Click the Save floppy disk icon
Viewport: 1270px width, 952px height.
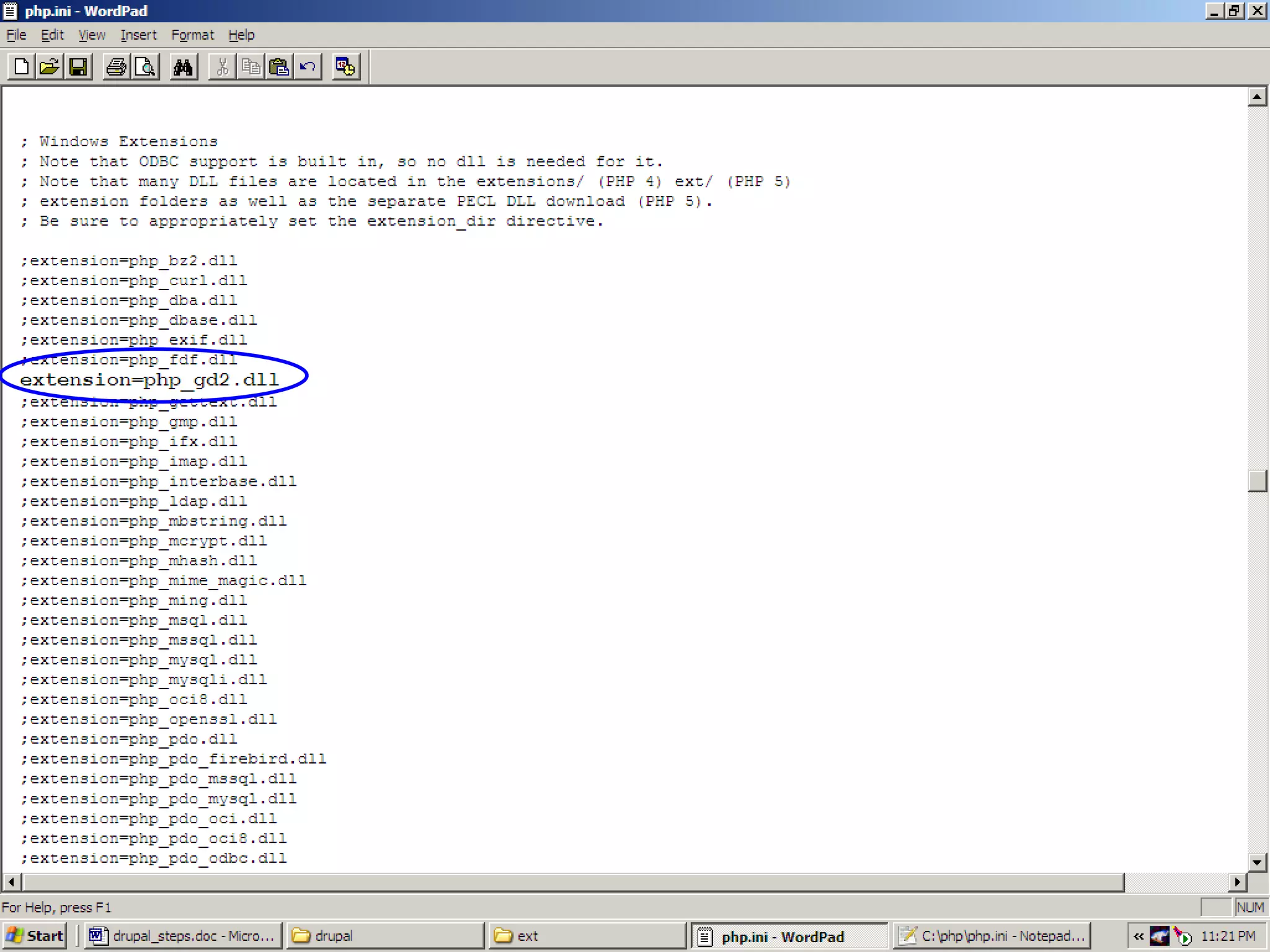tap(78, 66)
